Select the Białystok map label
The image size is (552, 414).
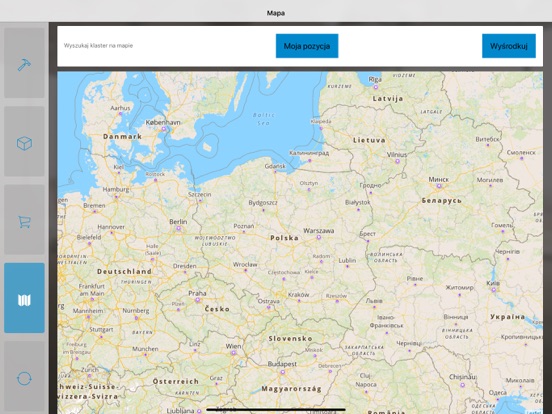(358, 202)
